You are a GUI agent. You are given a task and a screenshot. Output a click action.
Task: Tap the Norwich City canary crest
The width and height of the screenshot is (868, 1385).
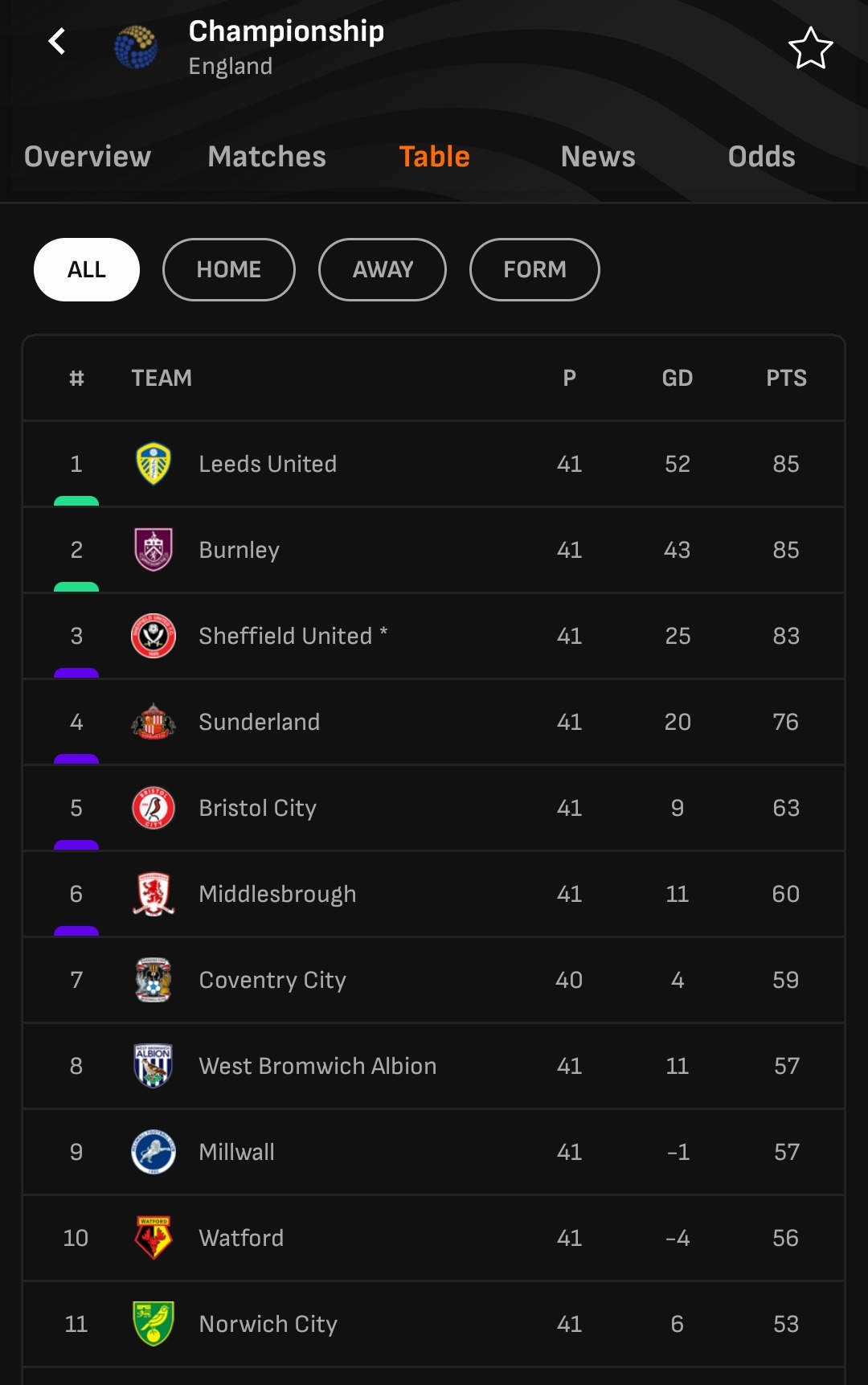coord(153,1324)
